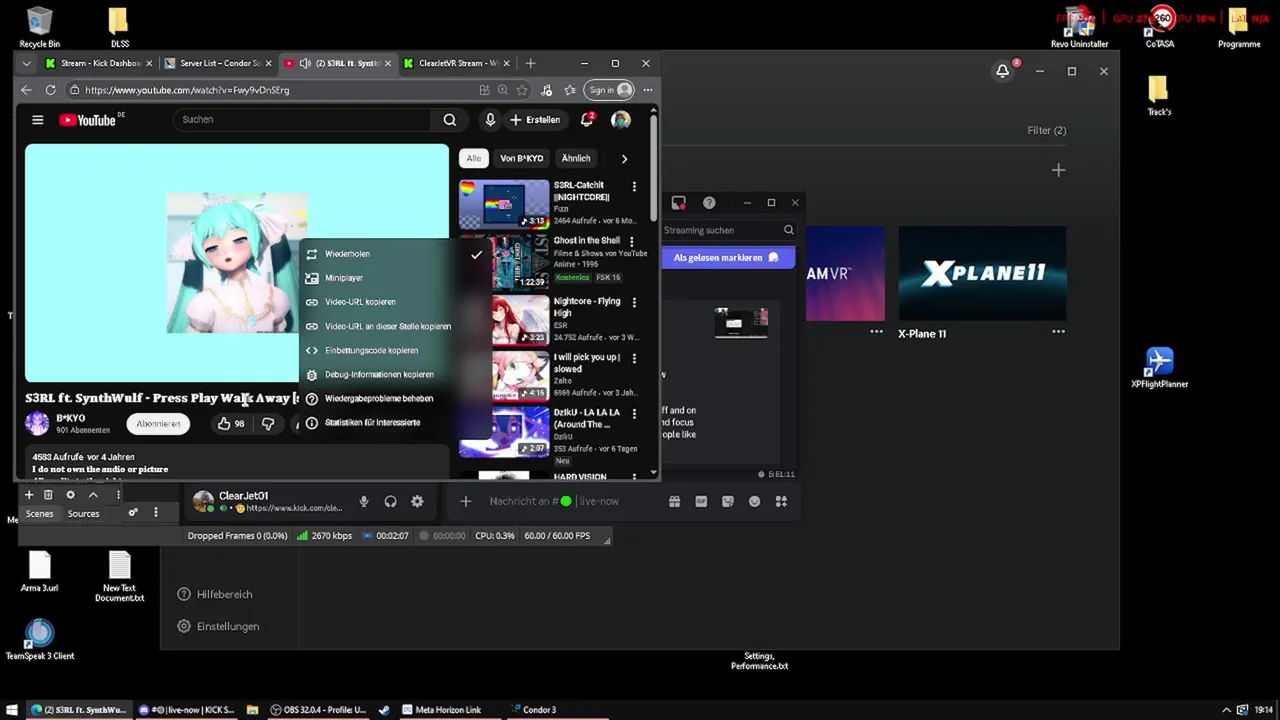Bookmark page with the star icon

click(521, 90)
